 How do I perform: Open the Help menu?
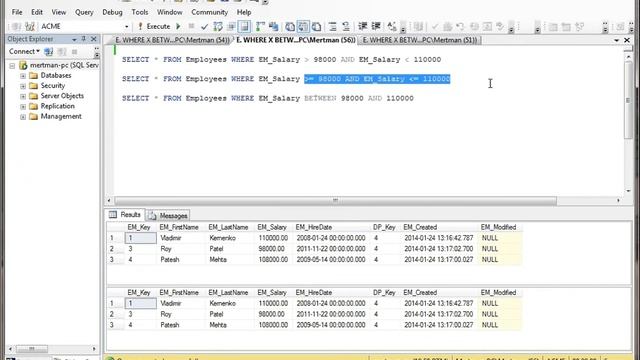coord(244,12)
